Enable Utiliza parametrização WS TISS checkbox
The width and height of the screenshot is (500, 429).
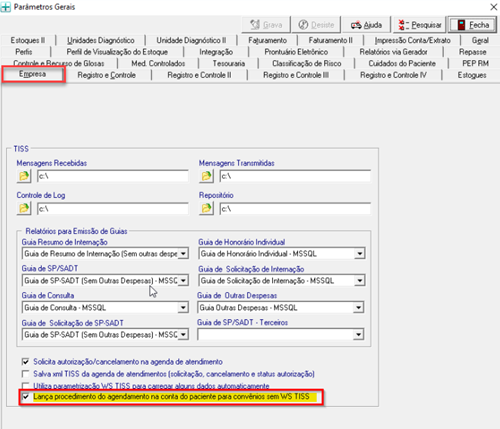coord(25,386)
